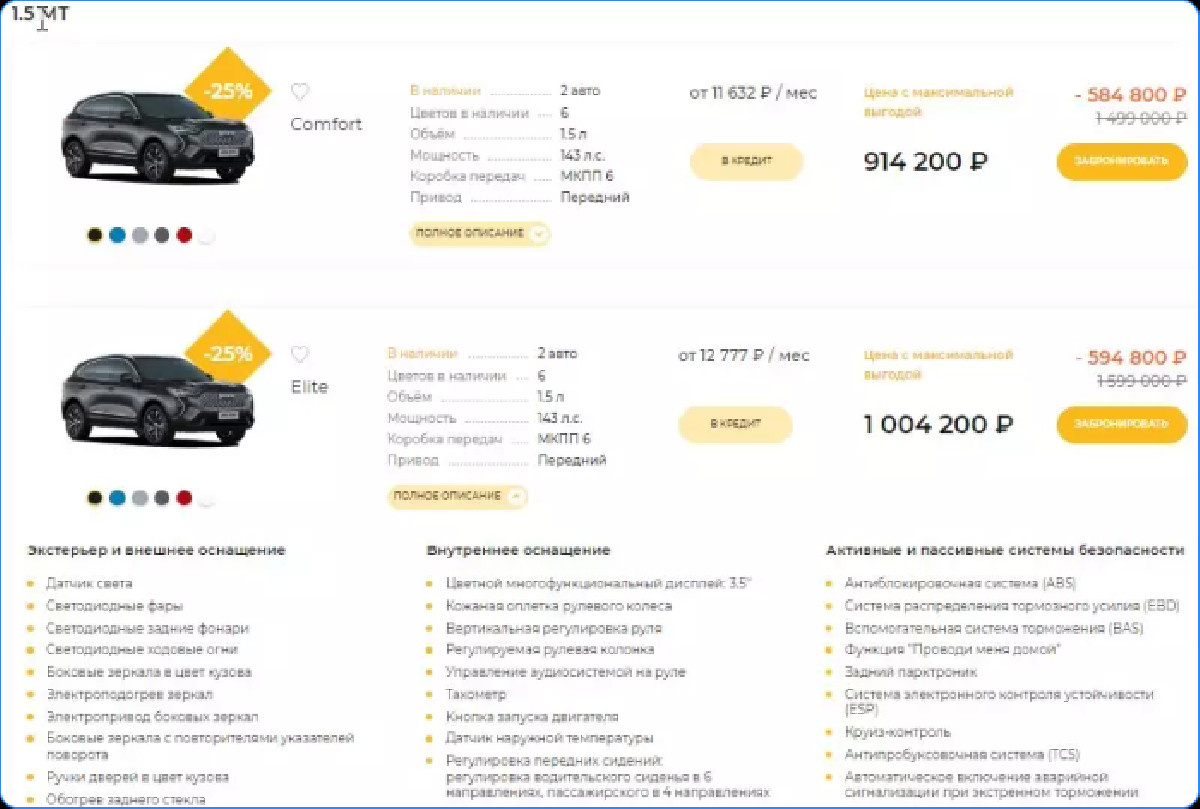Click "Светодиодные ходовые огни" list item
Image resolution: width=1200 pixels, height=809 pixels.
[142, 650]
